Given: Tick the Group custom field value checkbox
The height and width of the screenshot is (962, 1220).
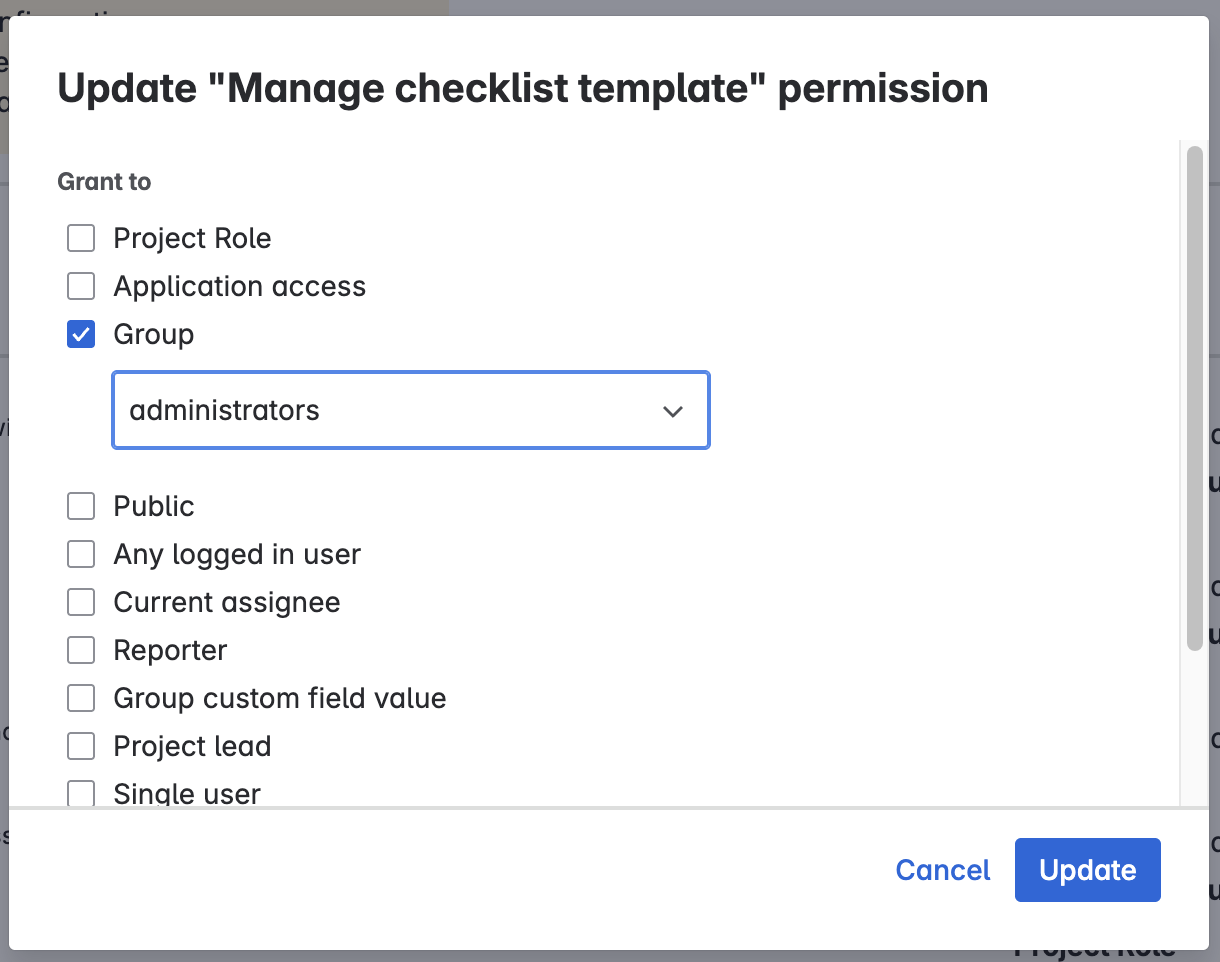Looking at the screenshot, I should 81,698.
